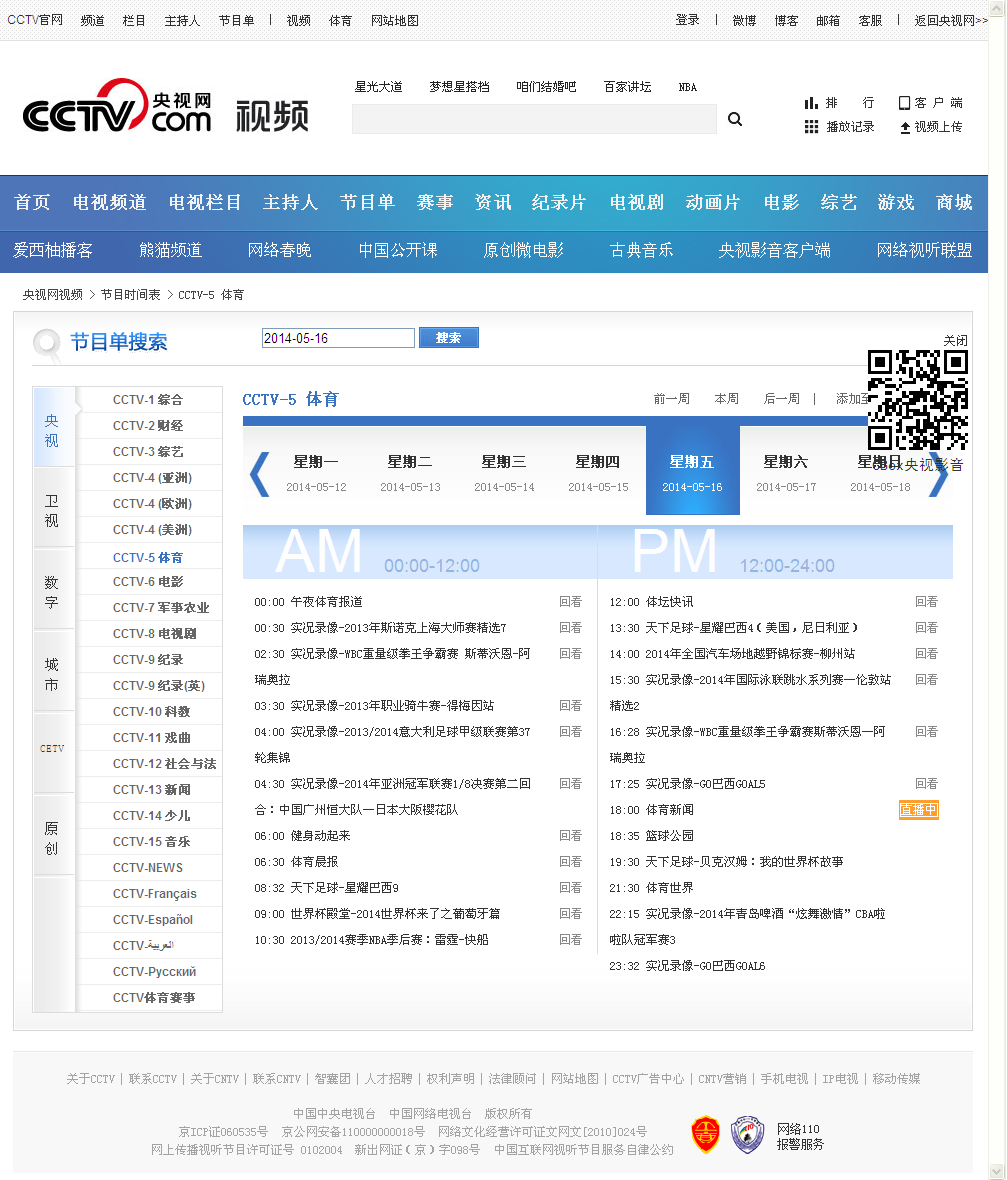This screenshot has height=1180, width=1007.
Task: Open the 排行 ranking icon link
Action: tap(839, 102)
